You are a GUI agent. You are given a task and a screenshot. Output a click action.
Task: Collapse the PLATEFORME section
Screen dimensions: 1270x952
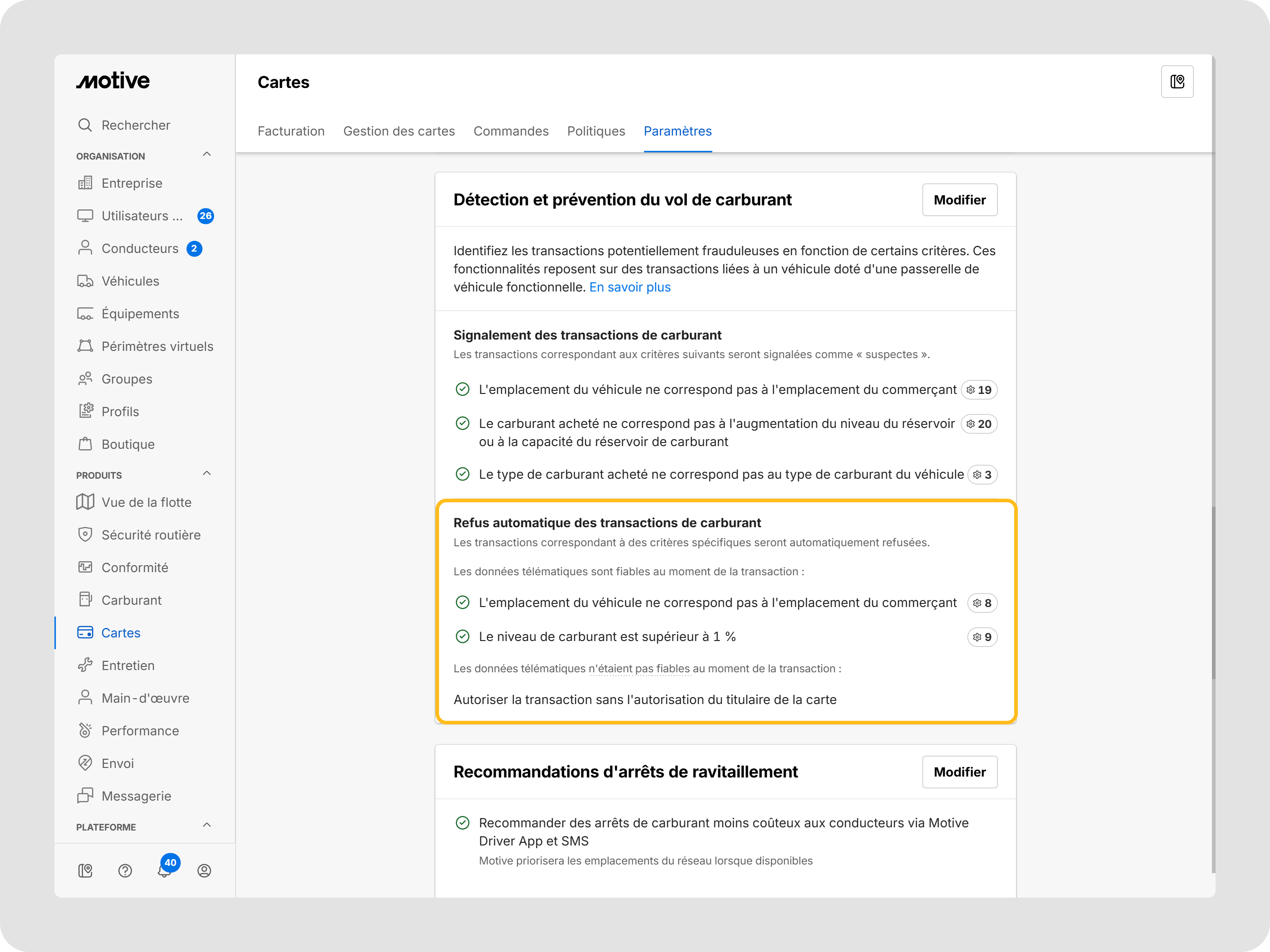pos(207,825)
